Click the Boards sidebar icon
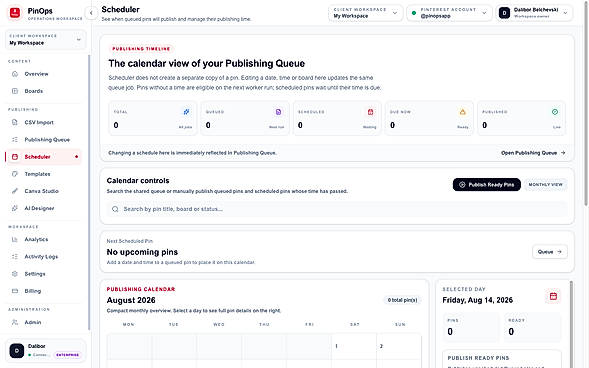Viewport: 589px width, 368px height. click(x=15, y=91)
